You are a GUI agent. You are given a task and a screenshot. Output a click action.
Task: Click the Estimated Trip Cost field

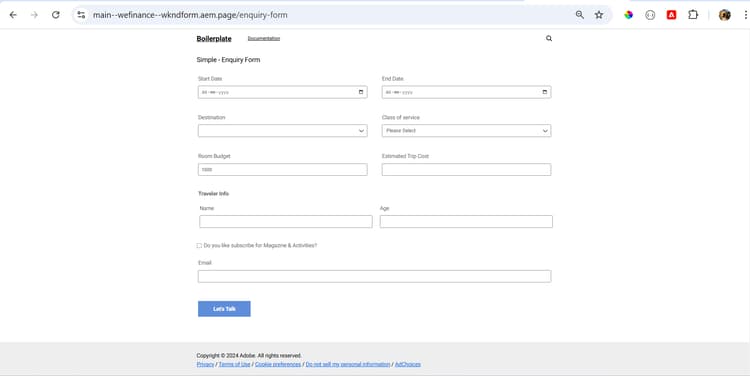[466, 169]
